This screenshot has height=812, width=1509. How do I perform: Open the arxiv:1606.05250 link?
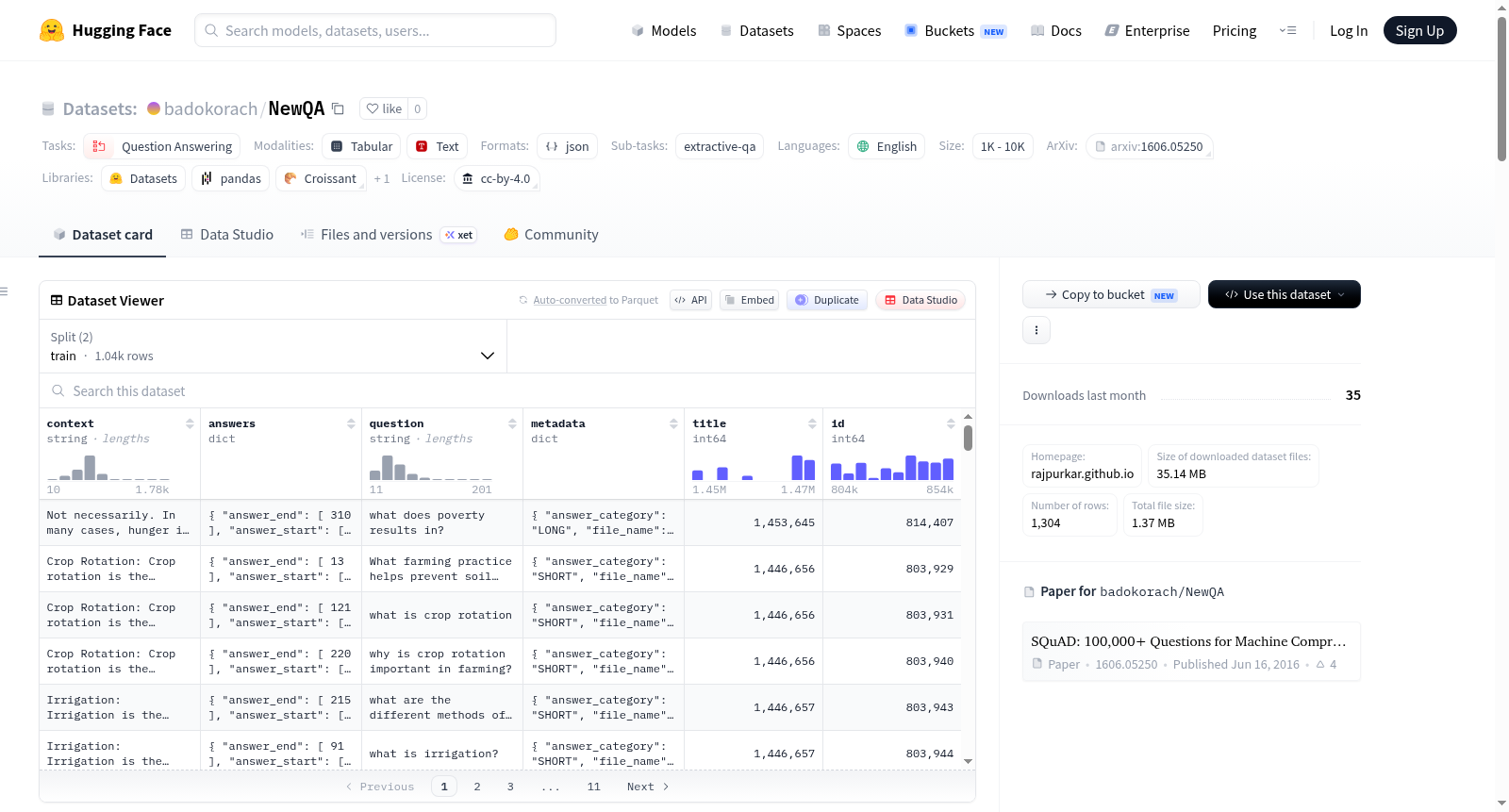(x=1149, y=146)
